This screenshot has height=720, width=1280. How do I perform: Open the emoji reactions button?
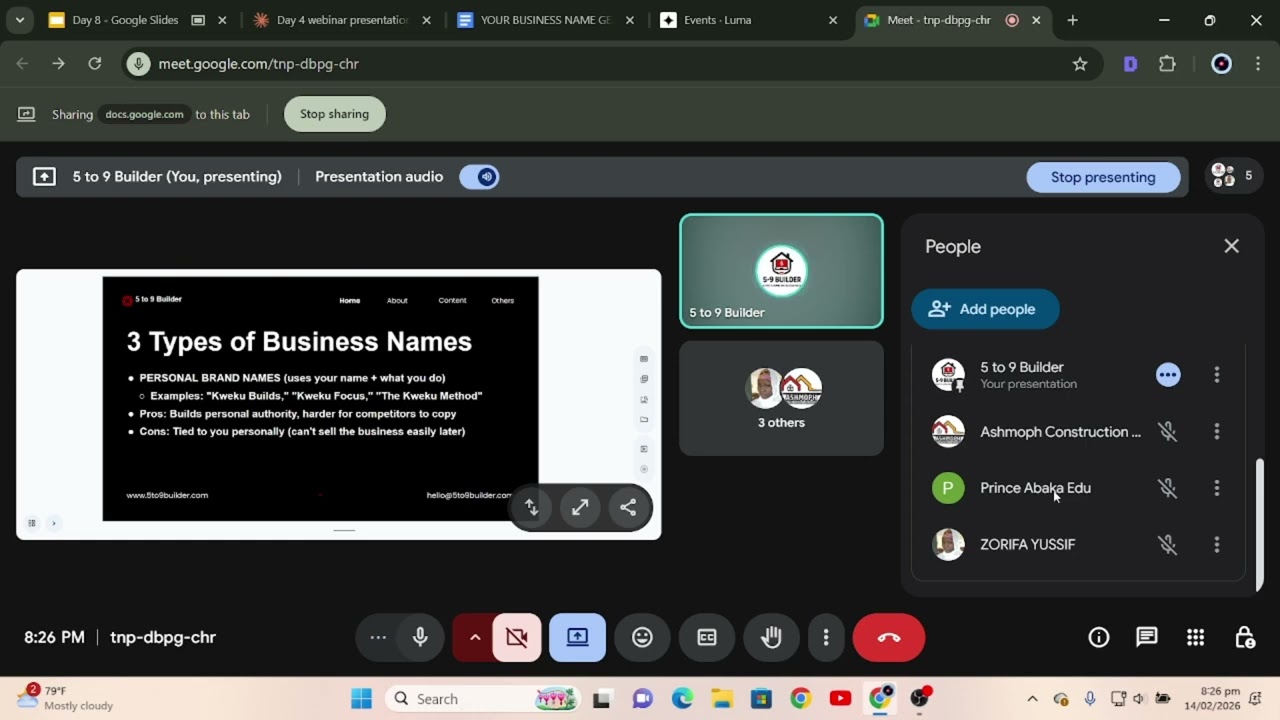point(642,638)
